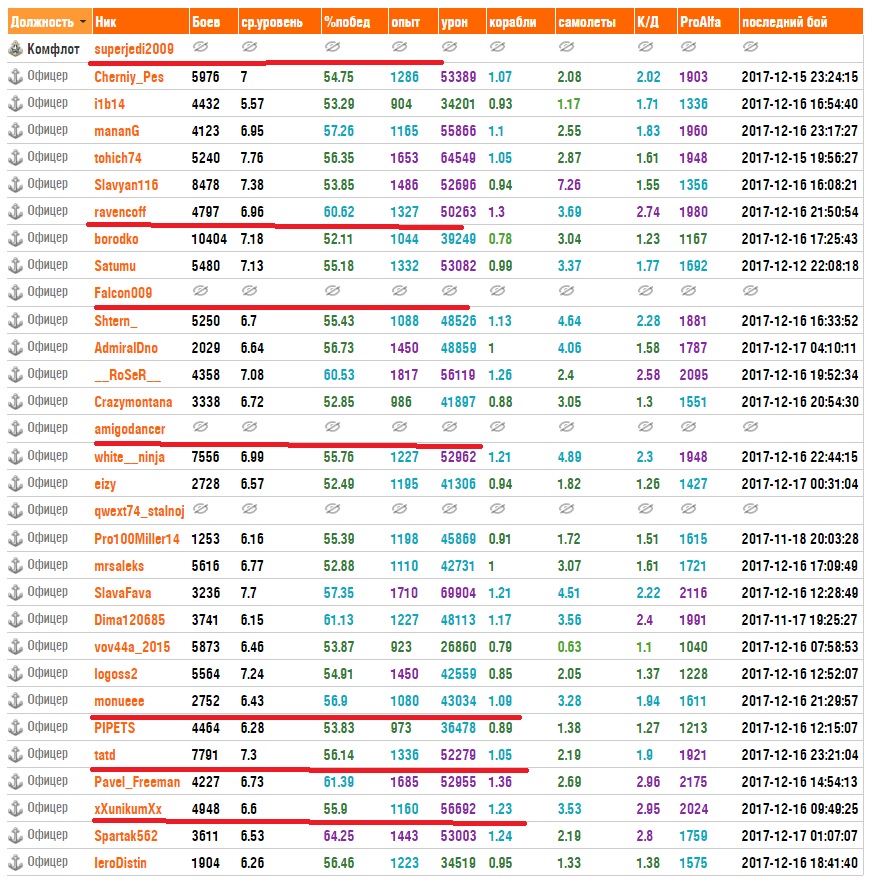
Task: Click tohich74's last battle timestamp cell
Action: pyautogui.click(x=799, y=158)
